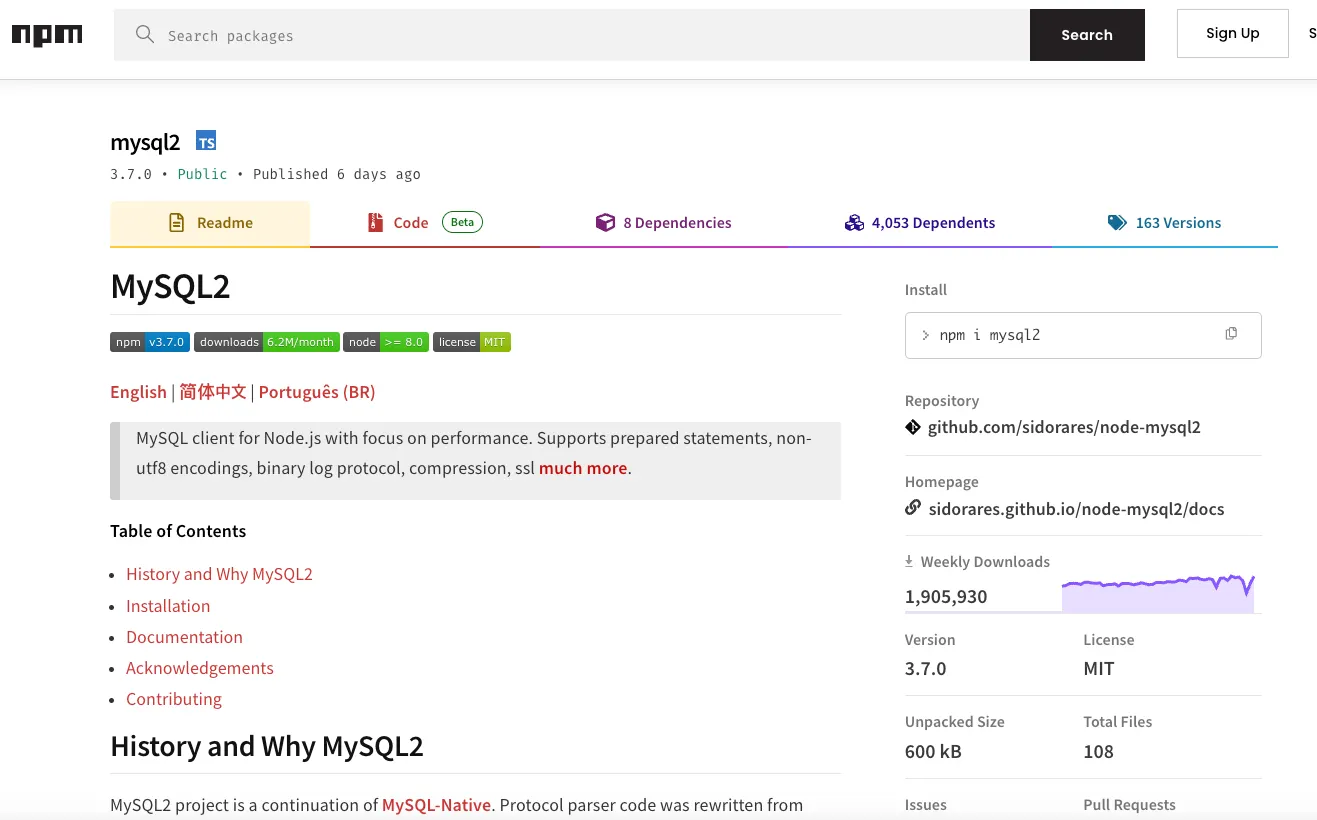1317x820 pixels.
Task: Open the Readme tab
Action: [210, 223]
